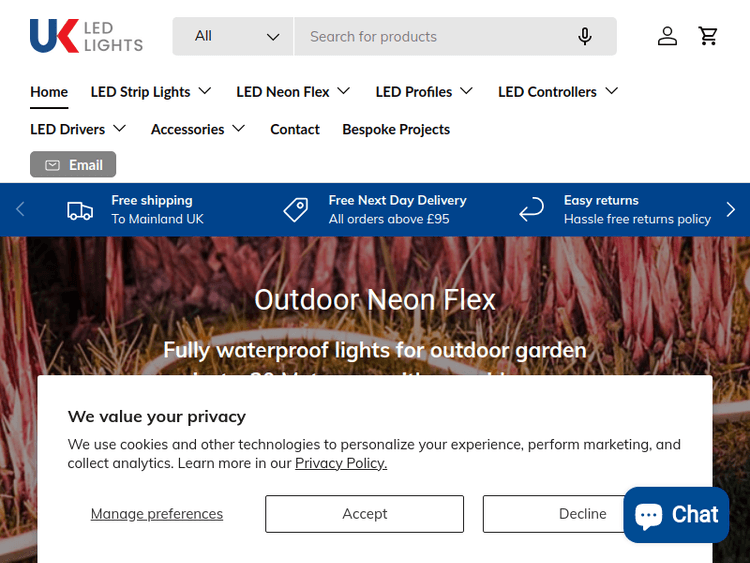The height and width of the screenshot is (563, 750).
Task: Expand the LED Controllers menu
Action: (x=558, y=92)
